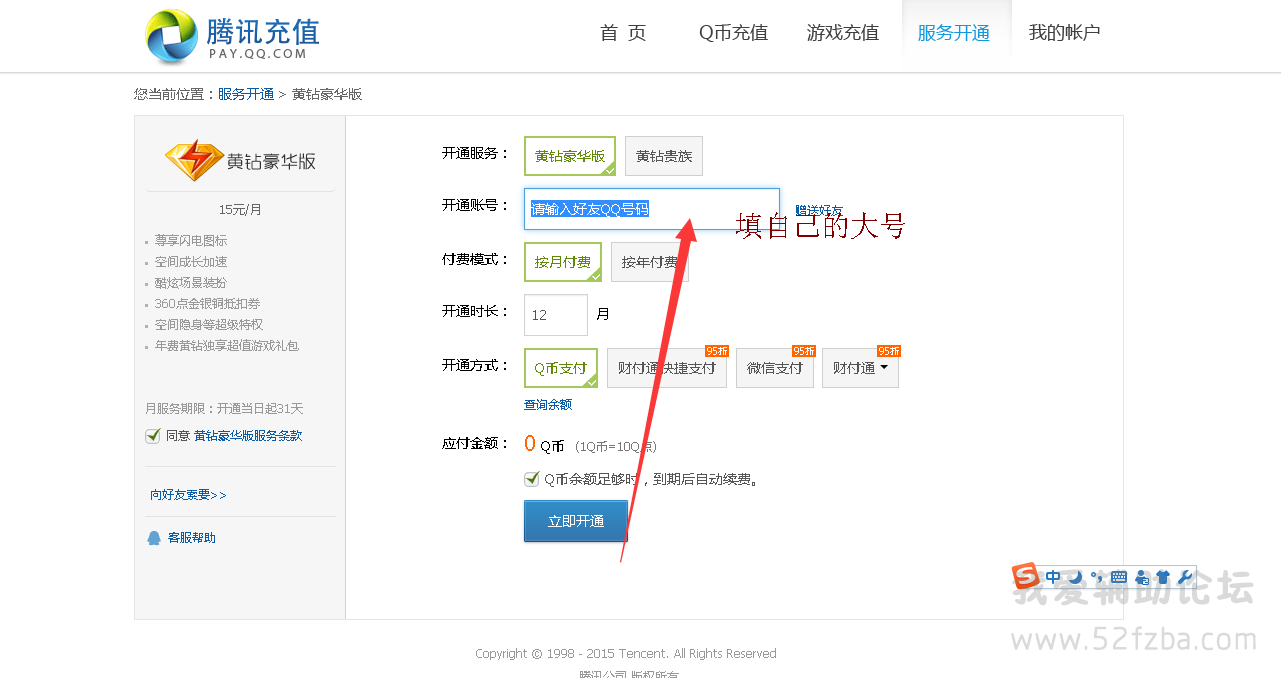
Task: Expand the 财付通 dropdown arrow
Action: 883,368
